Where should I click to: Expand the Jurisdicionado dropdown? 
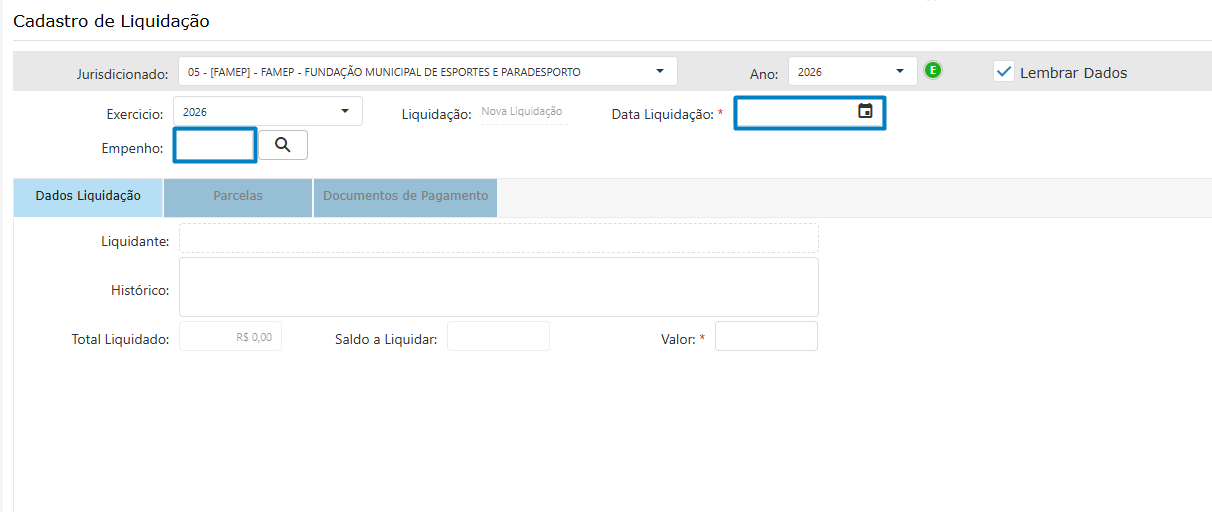click(x=659, y=71)
